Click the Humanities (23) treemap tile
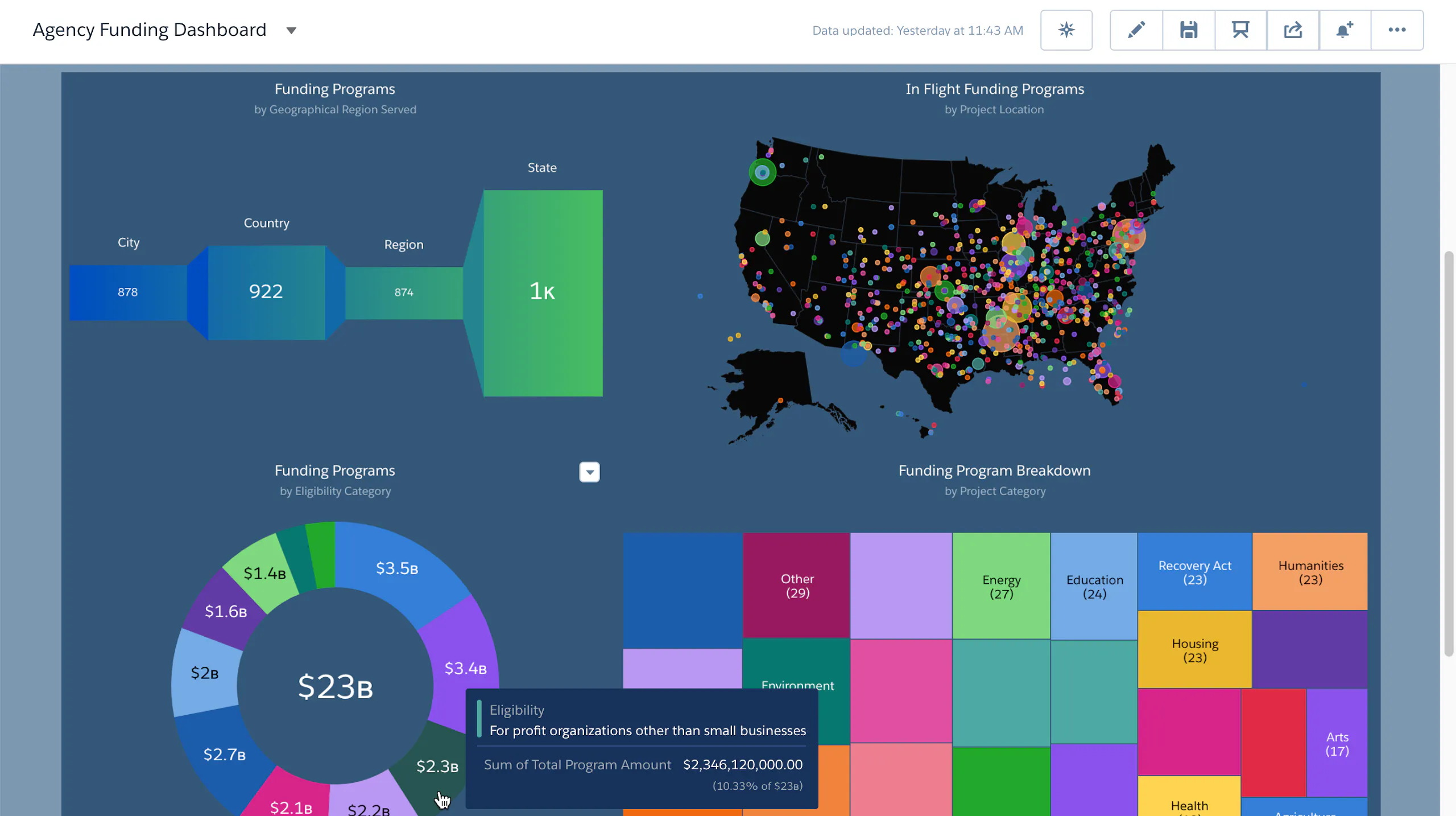Viewport: 1456px width, 816px height. tap(1310, 571)
